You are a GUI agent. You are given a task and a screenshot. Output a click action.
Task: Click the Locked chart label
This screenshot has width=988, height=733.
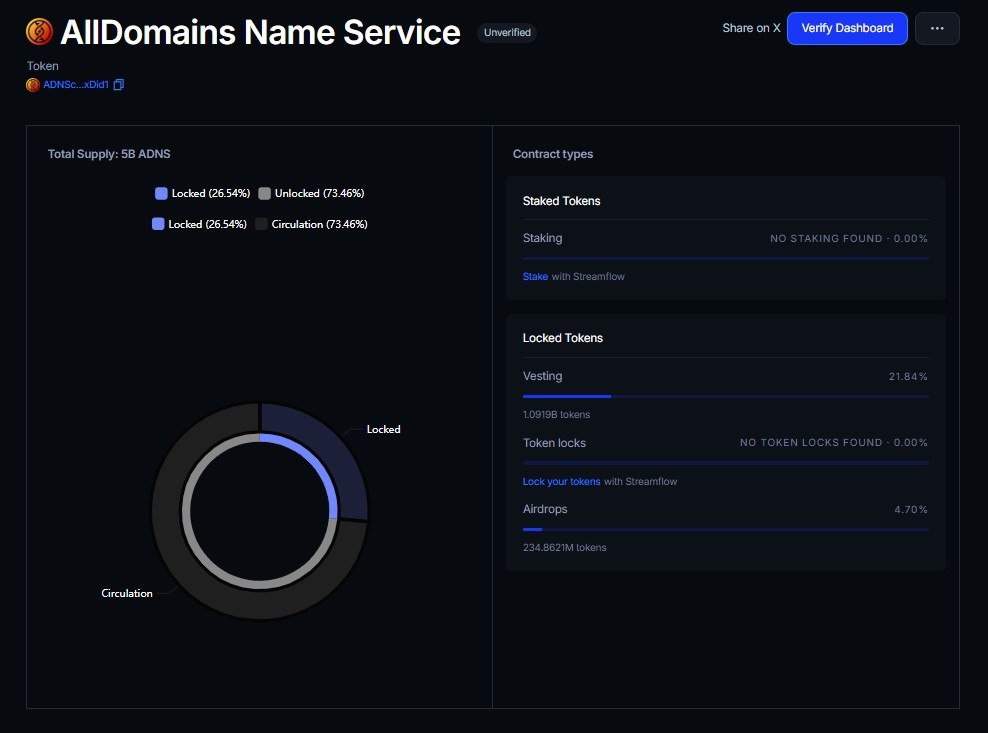[383, 429]
